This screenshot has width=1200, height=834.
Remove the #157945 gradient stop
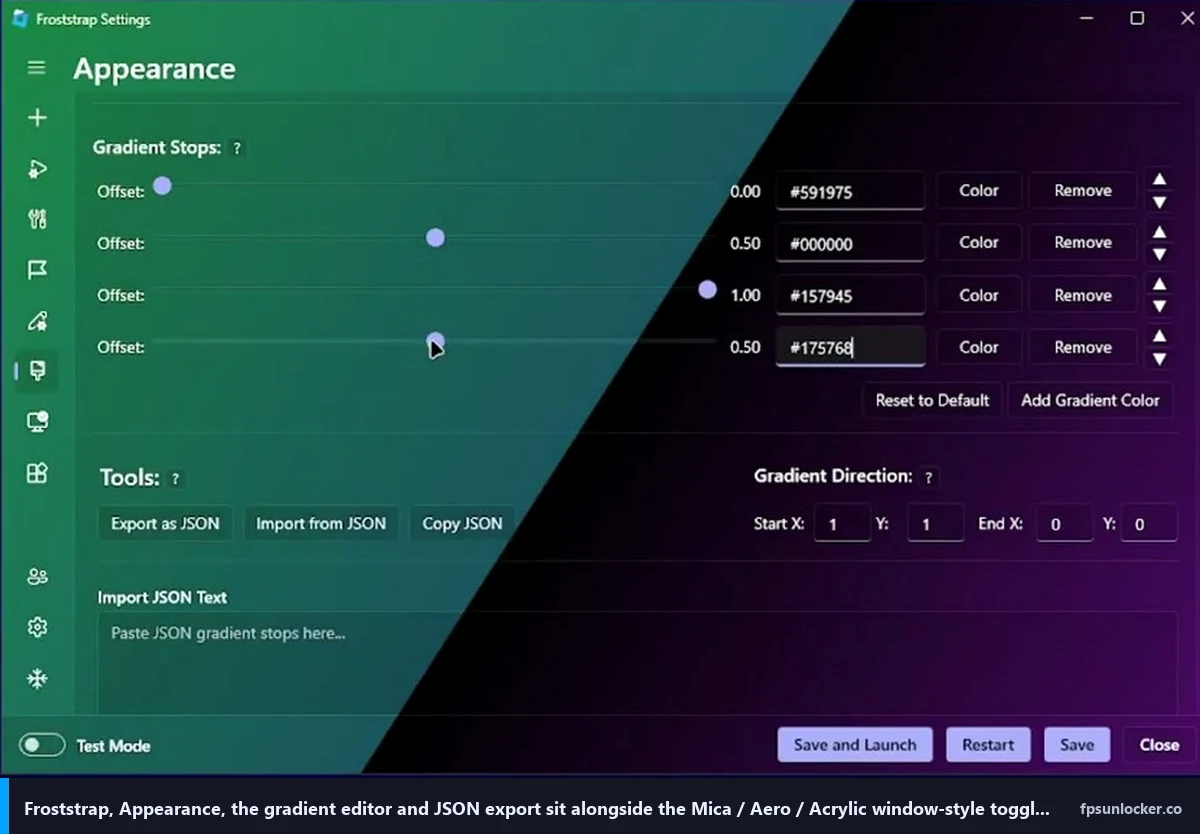1083,295
